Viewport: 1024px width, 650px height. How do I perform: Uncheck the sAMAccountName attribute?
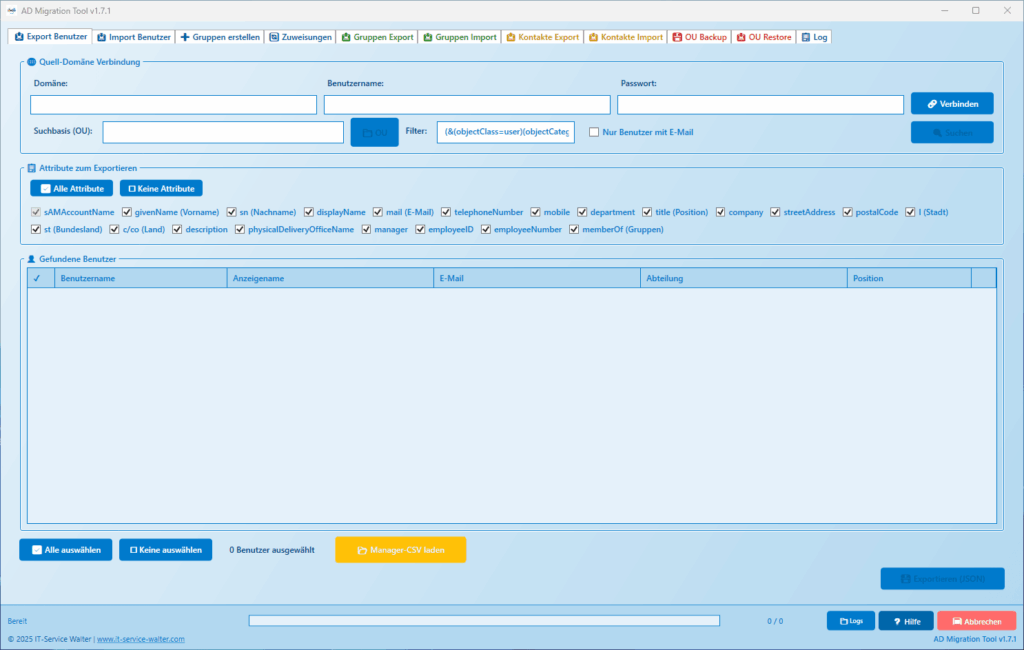tap(37, 211)
